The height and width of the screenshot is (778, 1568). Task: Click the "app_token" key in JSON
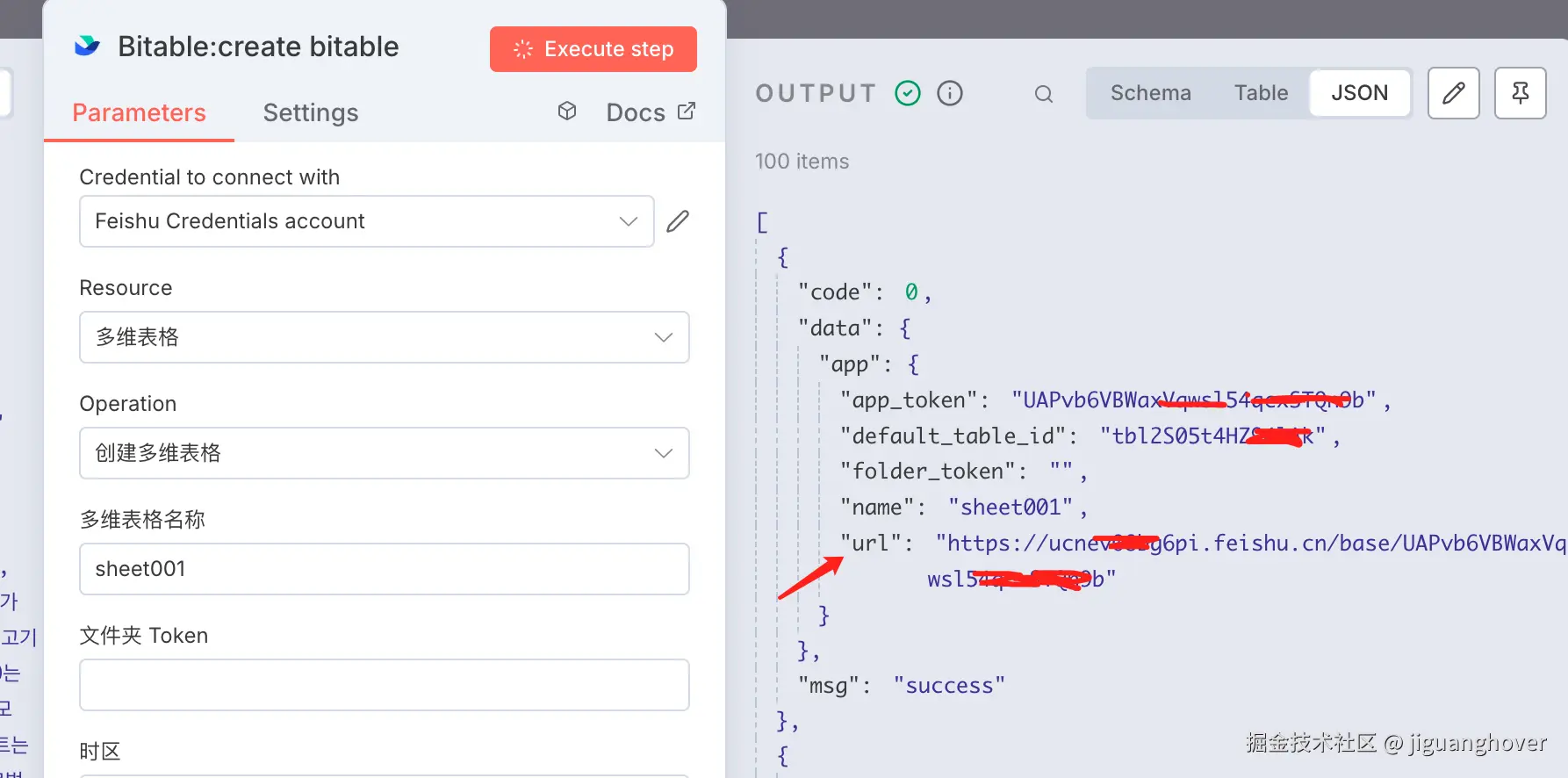point(909,400)
